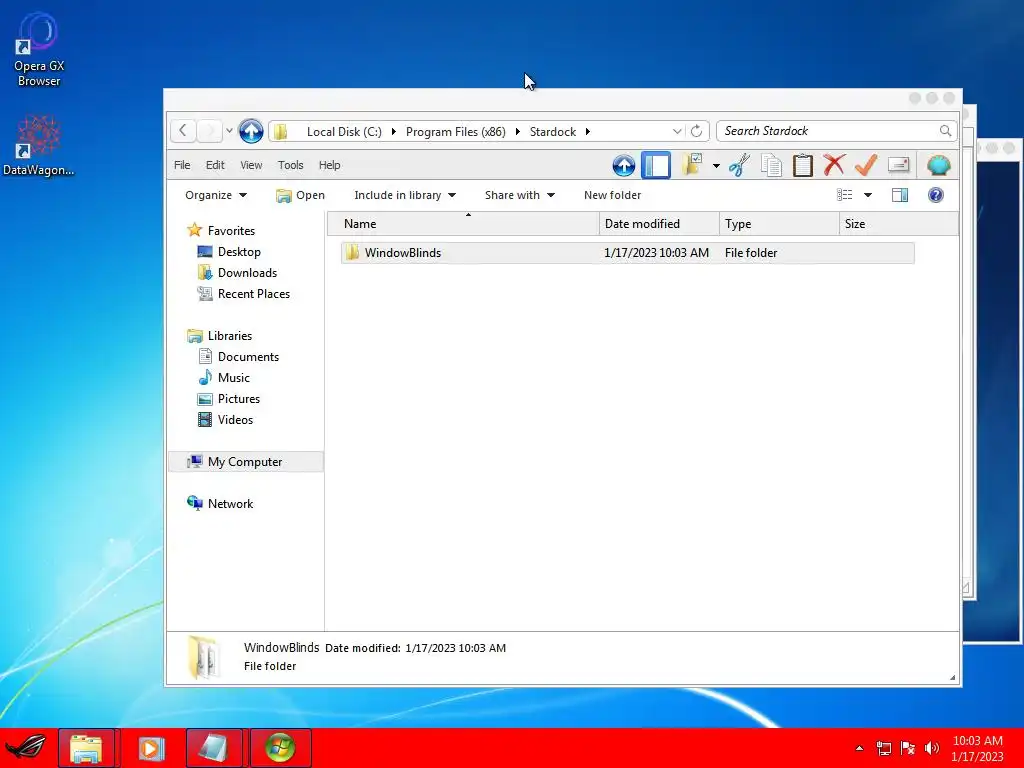Open the Organize dropdown
Image resolution: width=1024 pixels, height=768 pixels.
[216, 195]
